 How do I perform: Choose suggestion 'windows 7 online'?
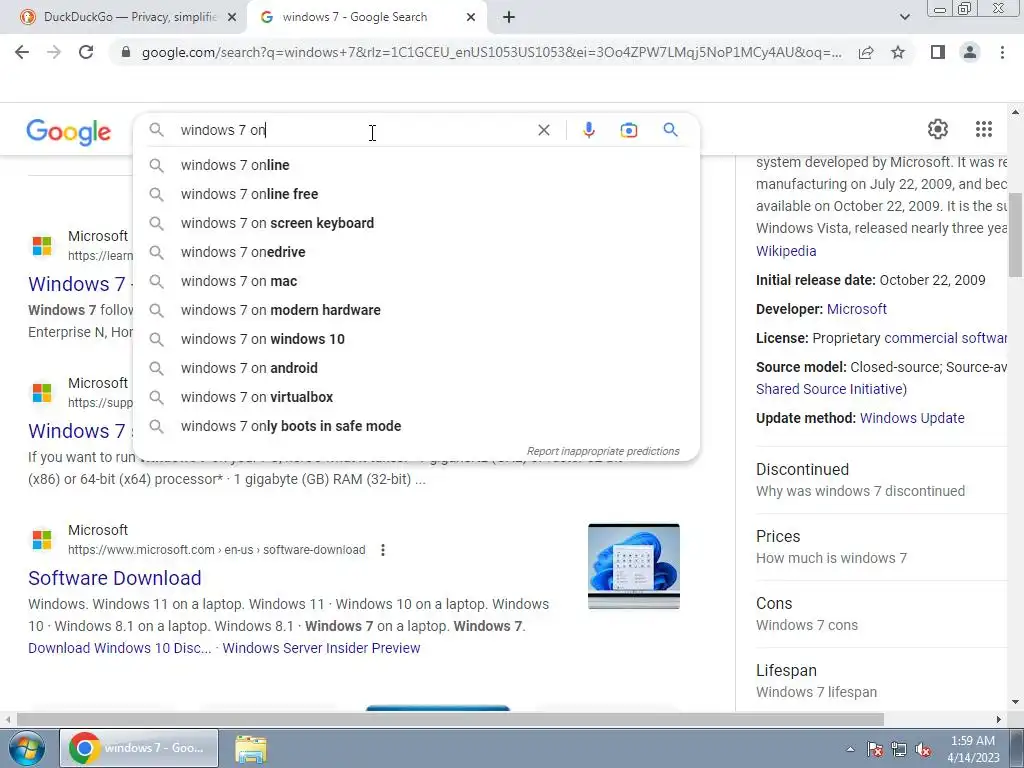(416, 165)
